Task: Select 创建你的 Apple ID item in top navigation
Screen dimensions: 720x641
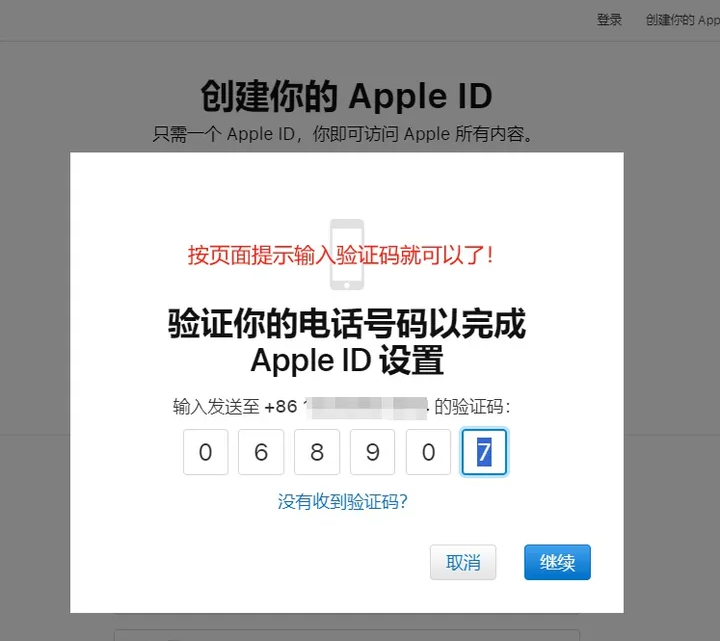Action: pos(683,20)
